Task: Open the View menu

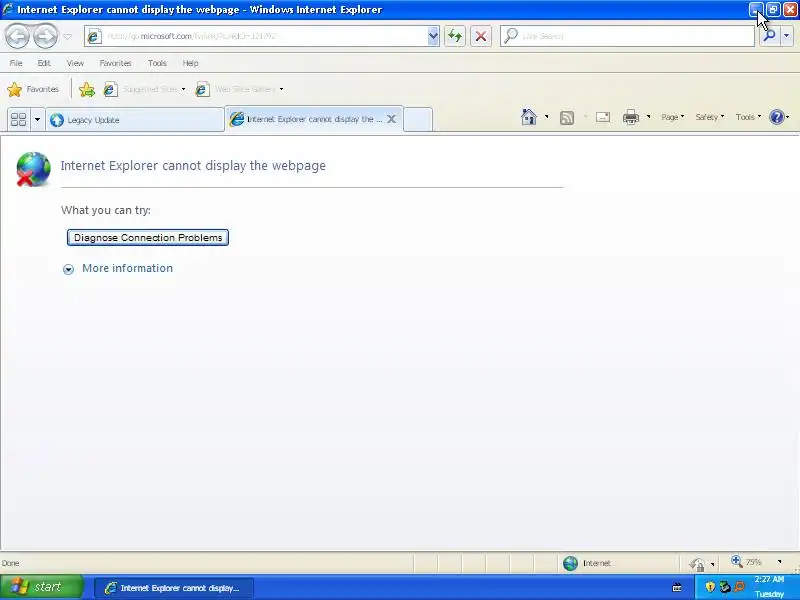Action: (x=75, y=63)
